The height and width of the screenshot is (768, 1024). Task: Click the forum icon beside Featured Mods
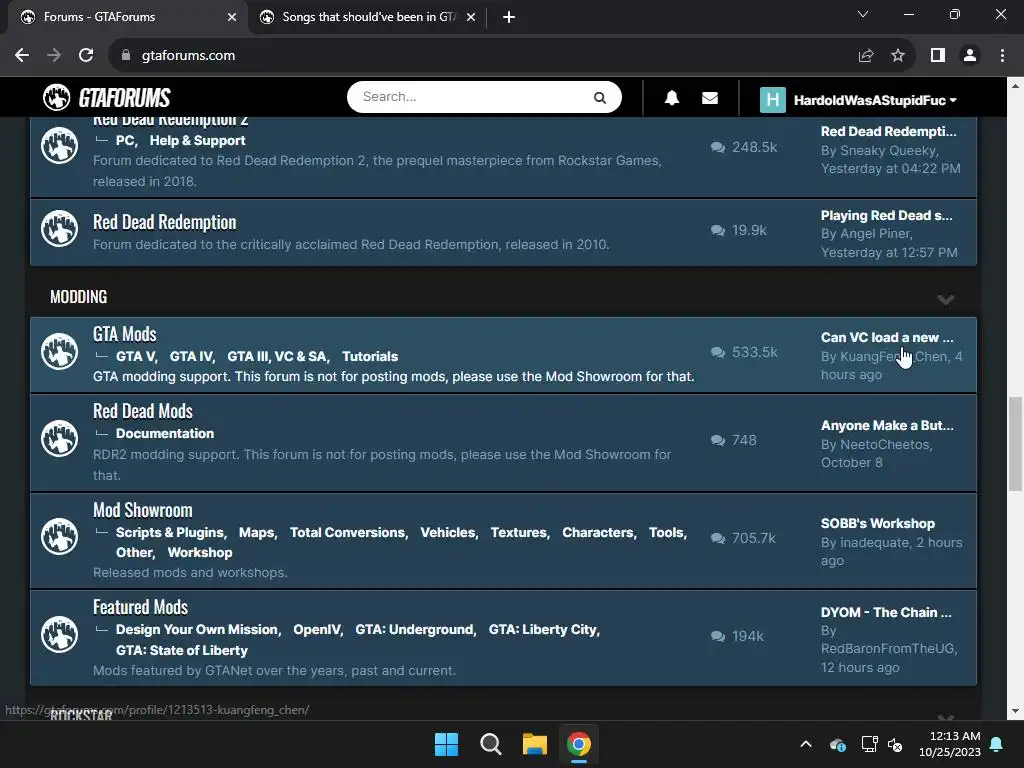pyautogui.click(x=59, y=634)
